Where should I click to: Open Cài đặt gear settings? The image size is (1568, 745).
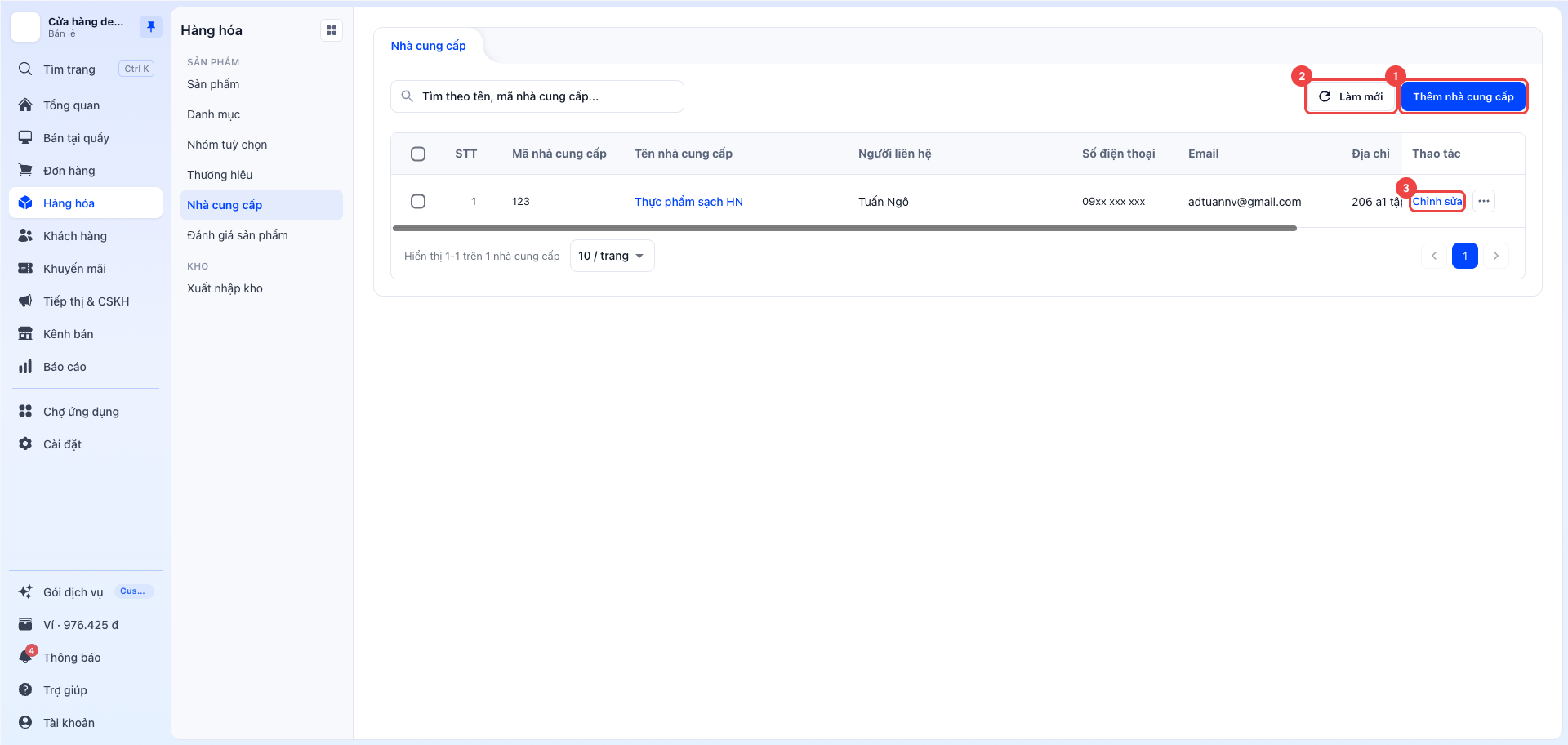coord(25,444)
